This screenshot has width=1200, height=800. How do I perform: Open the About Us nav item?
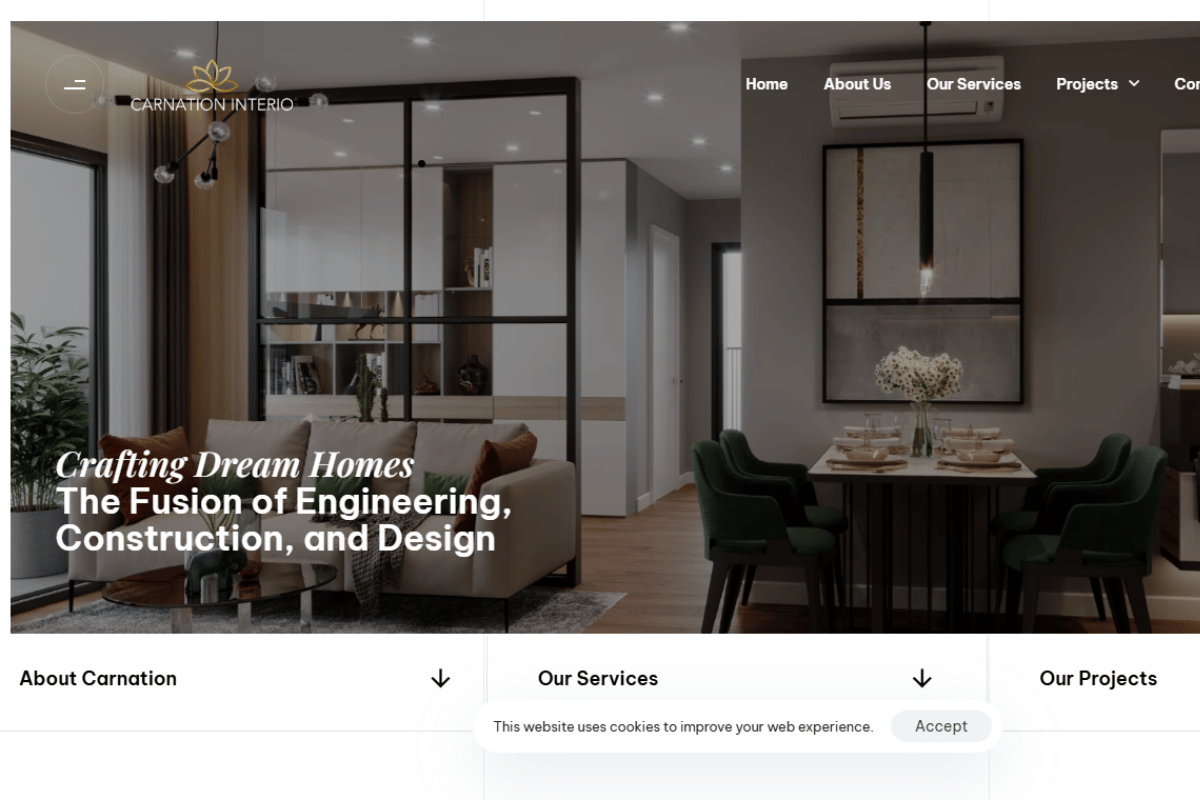pos(857,84)
